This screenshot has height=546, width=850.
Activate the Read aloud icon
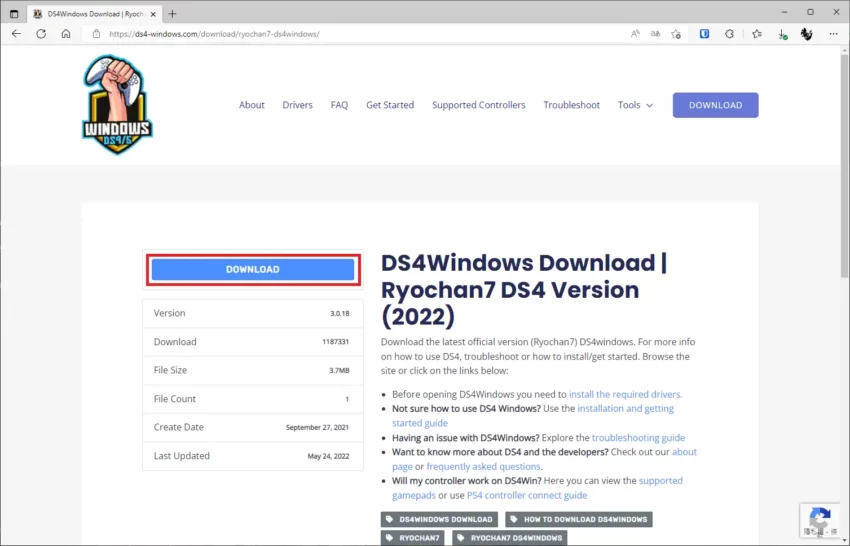pos(635,34)
